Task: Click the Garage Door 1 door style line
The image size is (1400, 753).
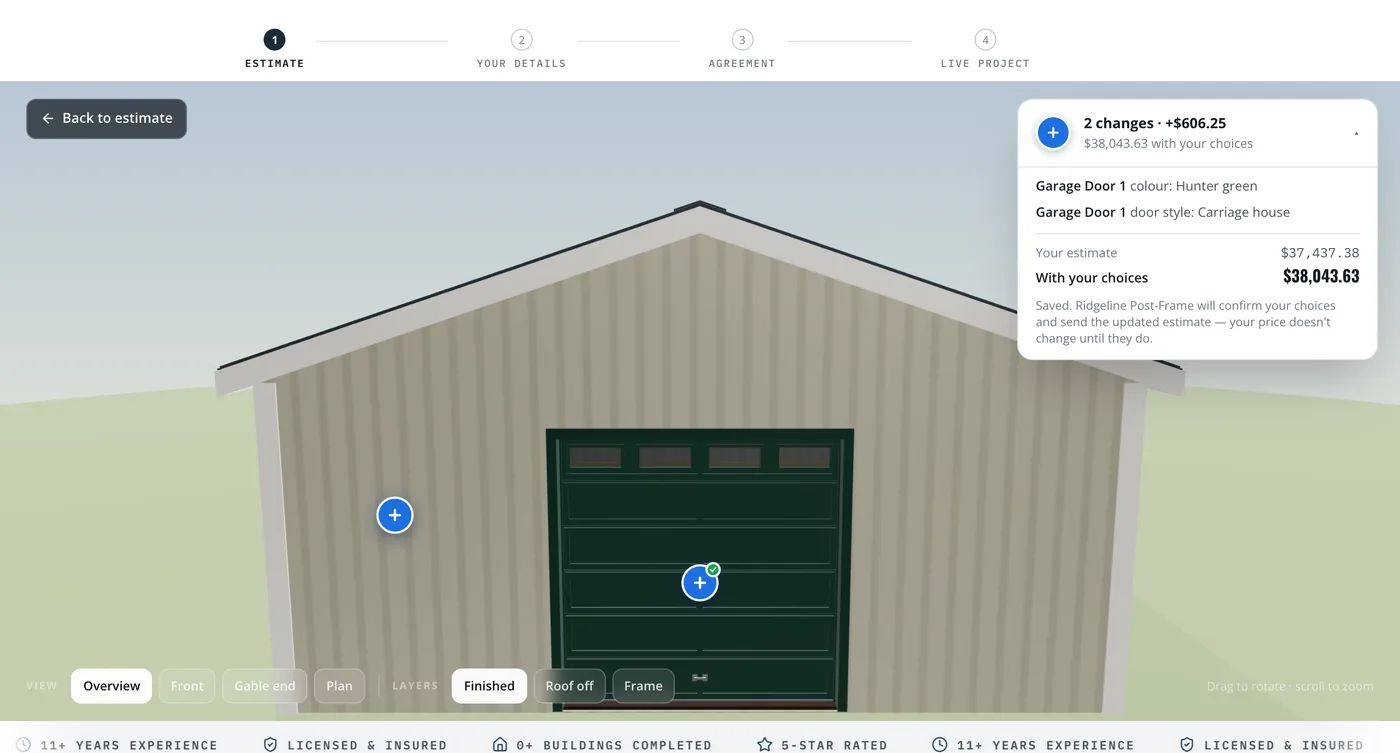Action: click(1162, 212)
